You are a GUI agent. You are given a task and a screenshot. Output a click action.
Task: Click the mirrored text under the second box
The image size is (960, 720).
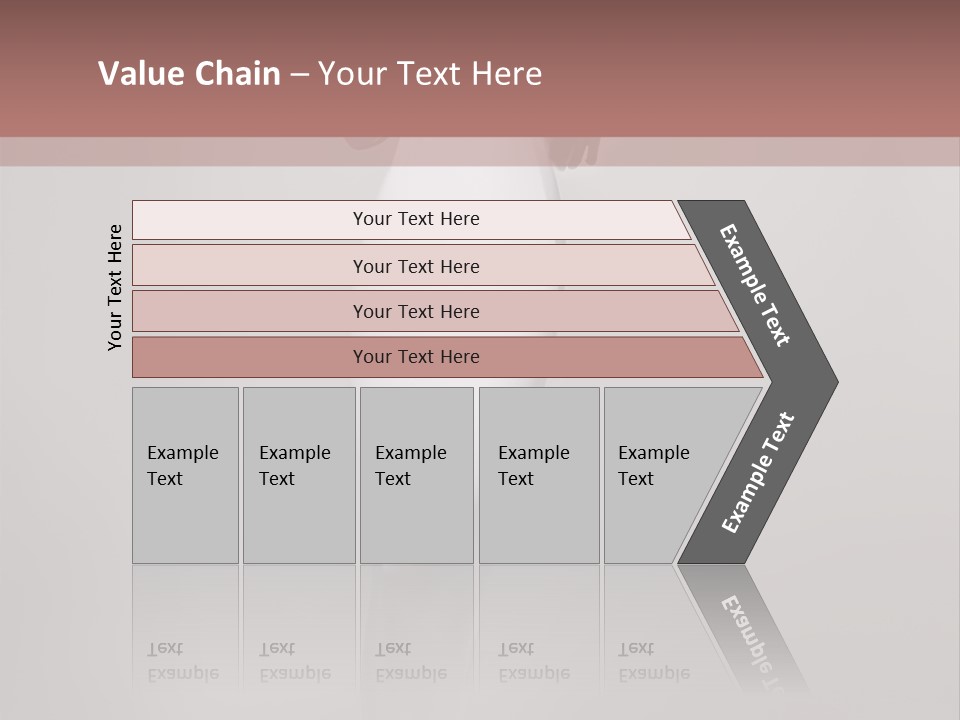(x=294, y=662)
